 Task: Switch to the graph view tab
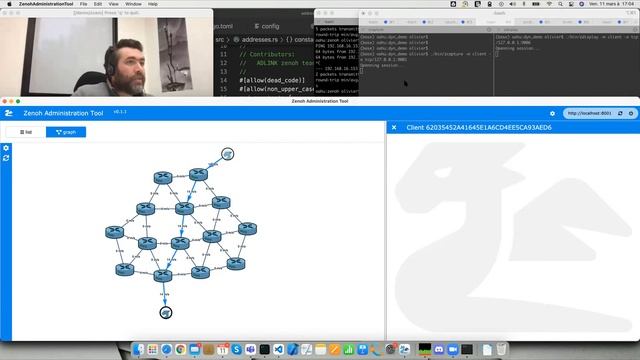pos(66,132)
